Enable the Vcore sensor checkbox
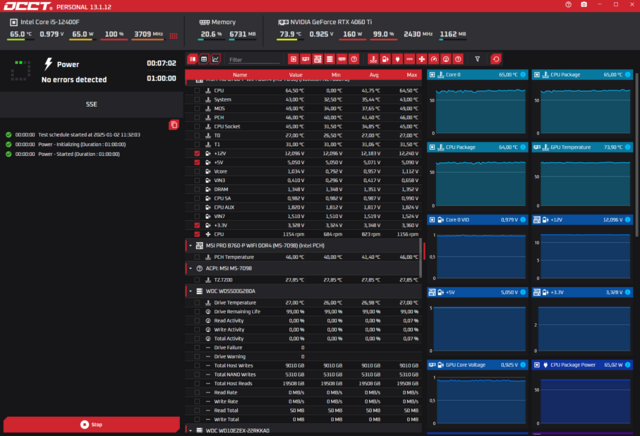The width and height of the screenshot is (640, 436). (x=197, y=171)
